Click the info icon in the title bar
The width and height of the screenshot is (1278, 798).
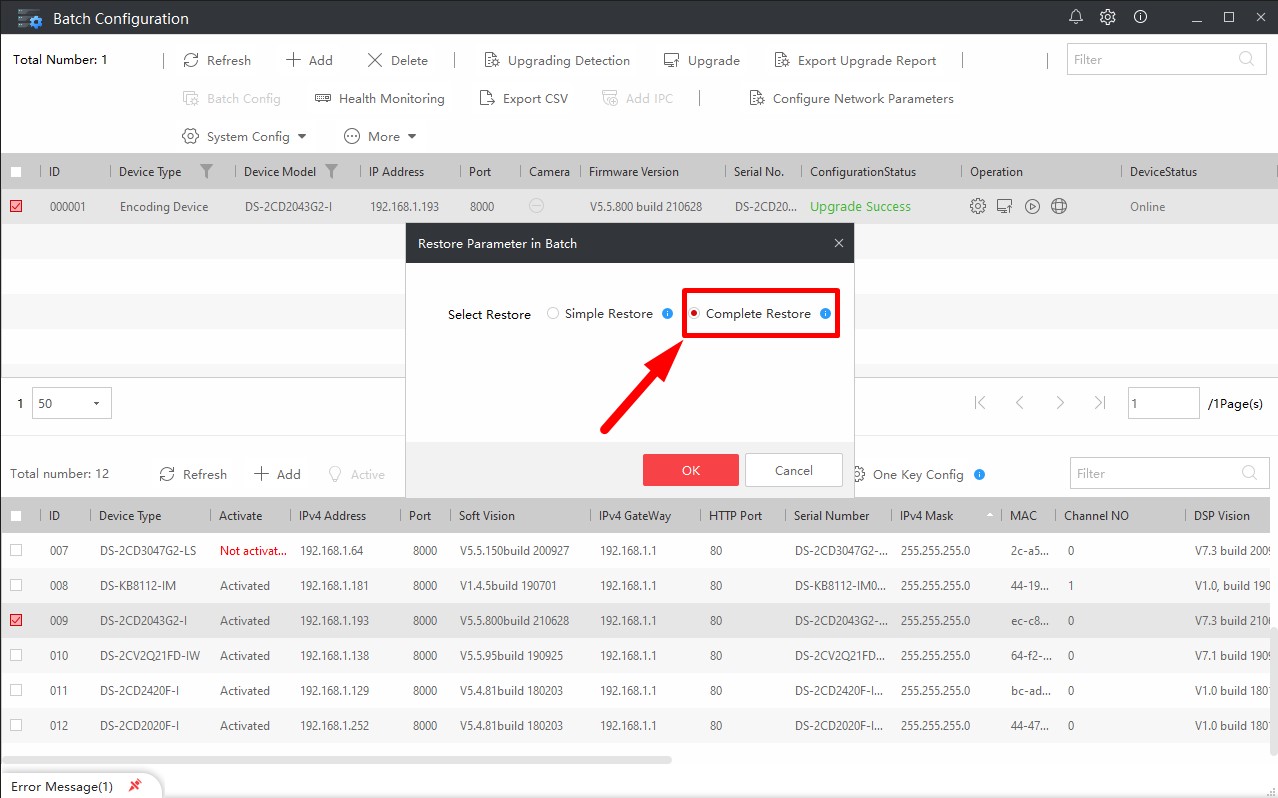click(x=1140, y=17)
